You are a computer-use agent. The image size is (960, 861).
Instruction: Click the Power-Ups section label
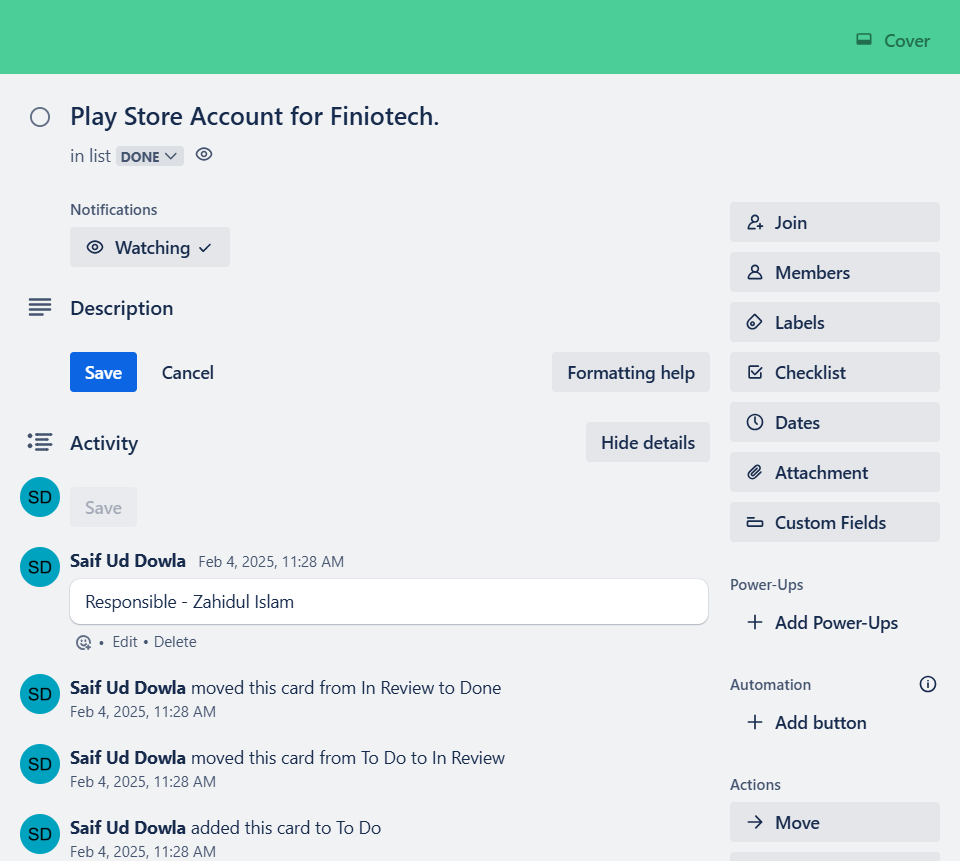(766, 585)
